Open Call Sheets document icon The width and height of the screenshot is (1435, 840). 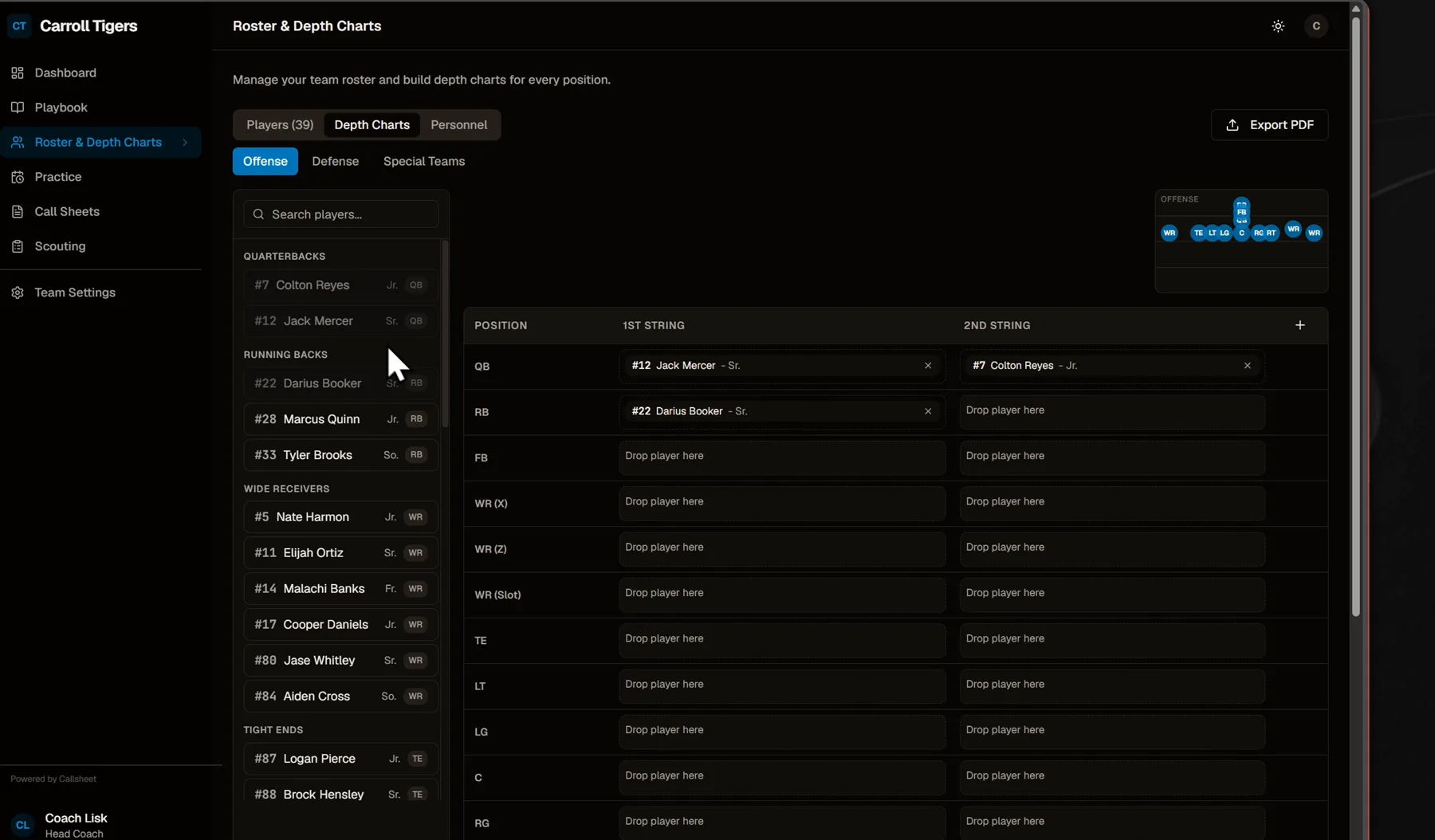18,212
